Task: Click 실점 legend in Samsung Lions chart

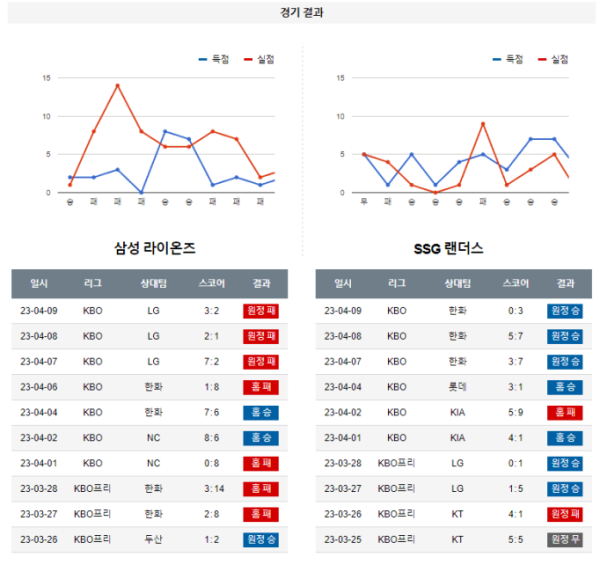Action: pyautogui.click(x=259, y=59)
